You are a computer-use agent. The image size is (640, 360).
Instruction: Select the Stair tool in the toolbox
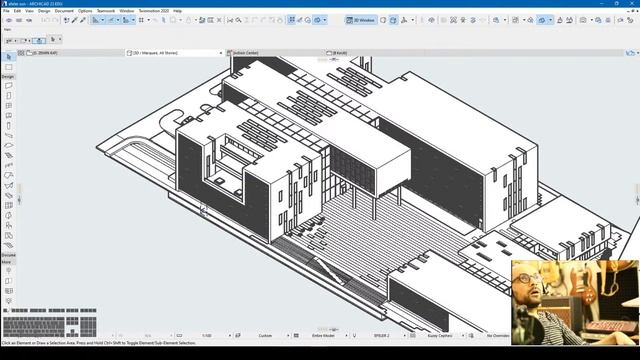(9, 156)
